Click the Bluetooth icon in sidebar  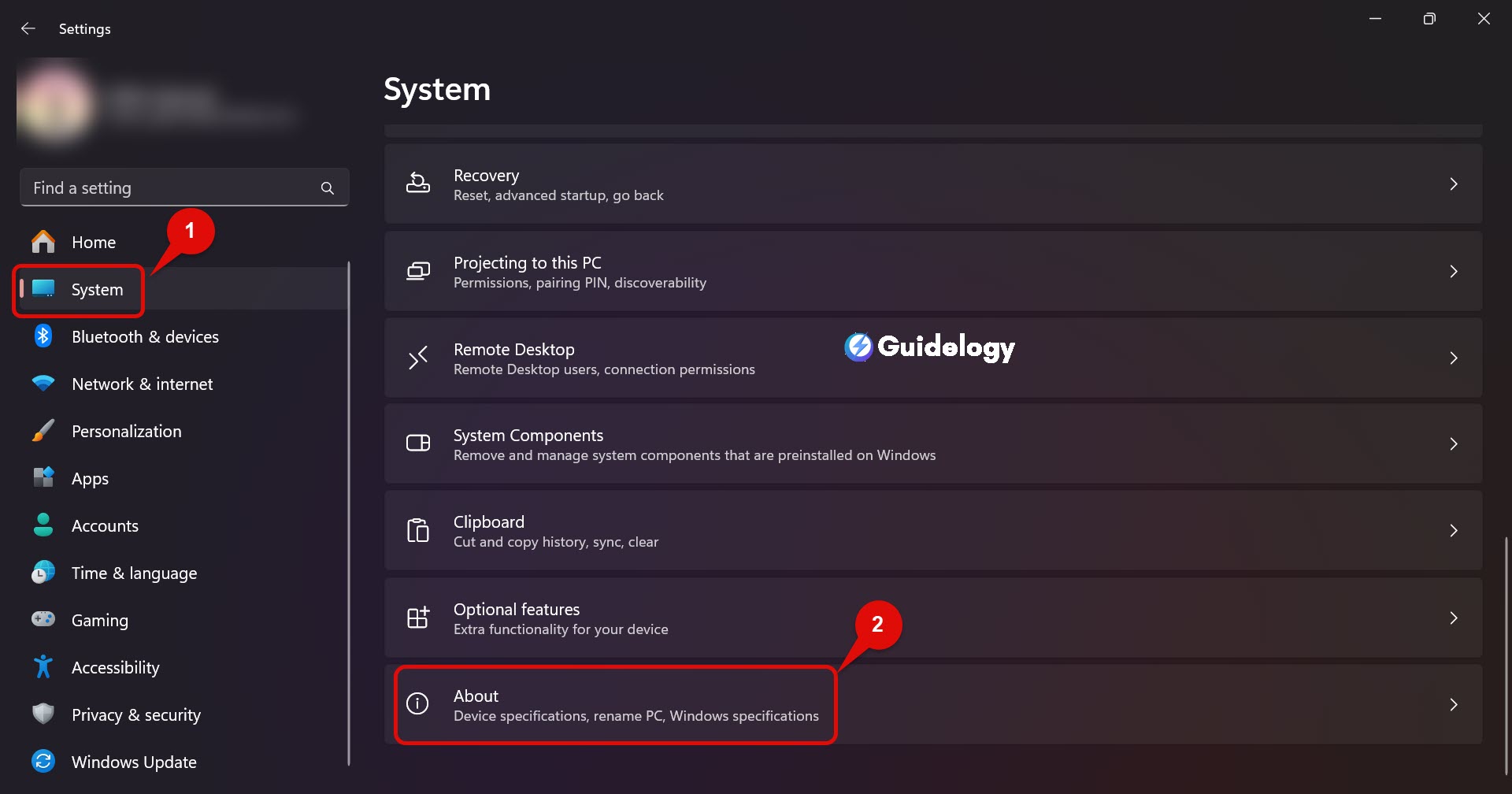[x=43, y=336]
